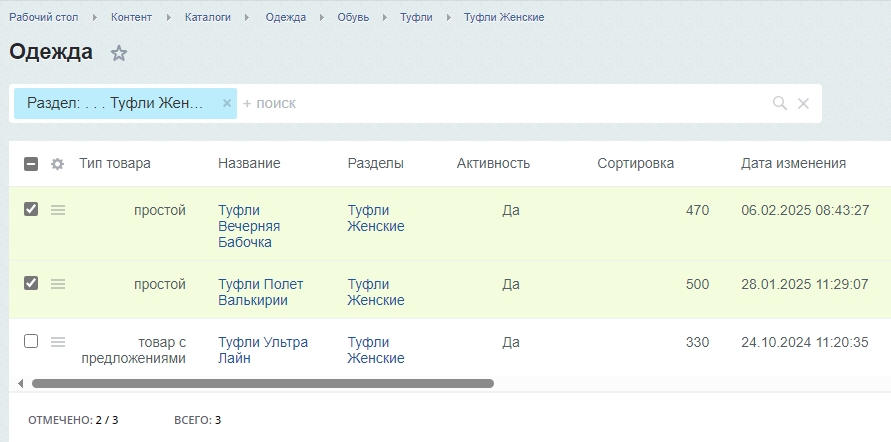
Task: Click left arrow of horizontal scrollbar
Action: (x=20, y=383)
